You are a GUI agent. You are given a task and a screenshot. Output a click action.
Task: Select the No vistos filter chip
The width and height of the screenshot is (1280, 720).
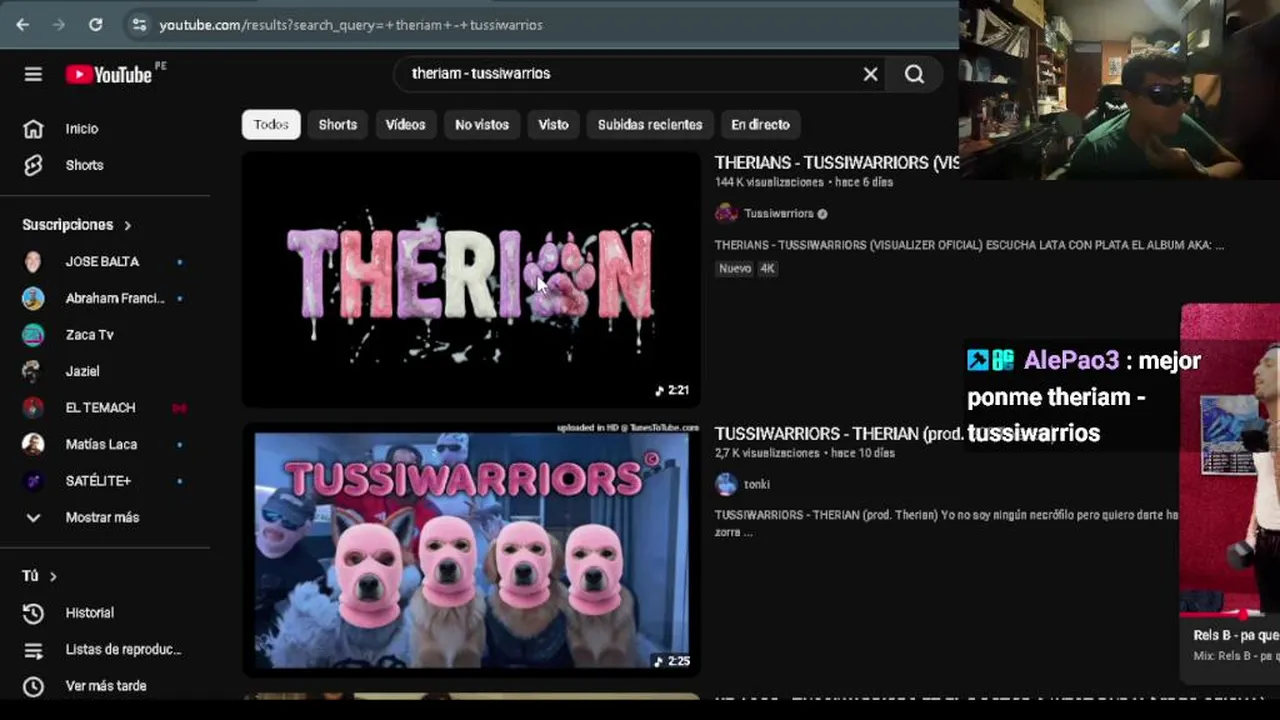(482, 125)
